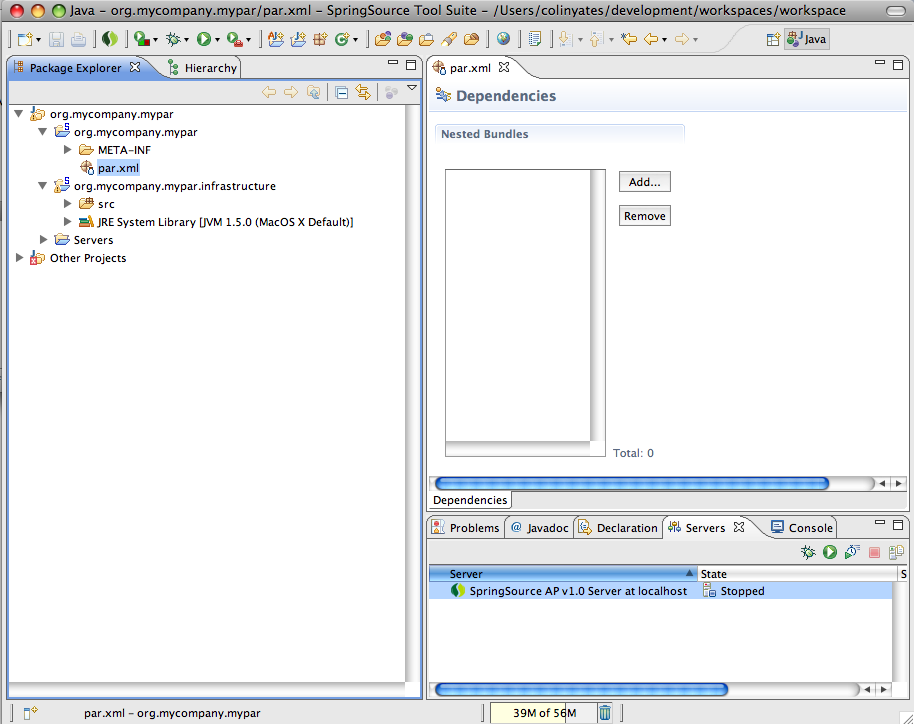Open the Console tab
The height and width of the screenshot is (724, 914).
point(802,528)
